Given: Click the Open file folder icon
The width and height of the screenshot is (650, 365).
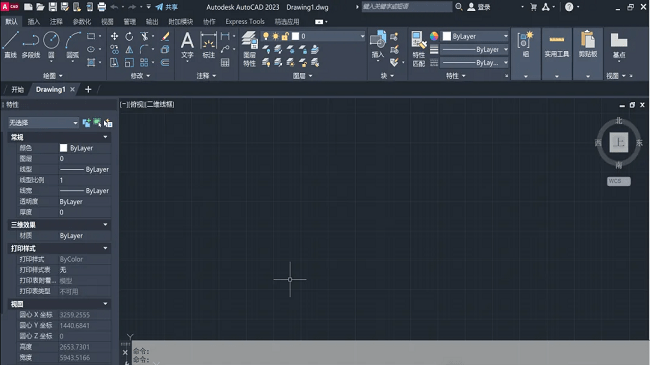Looking at the screenshot, I should 40,7.
